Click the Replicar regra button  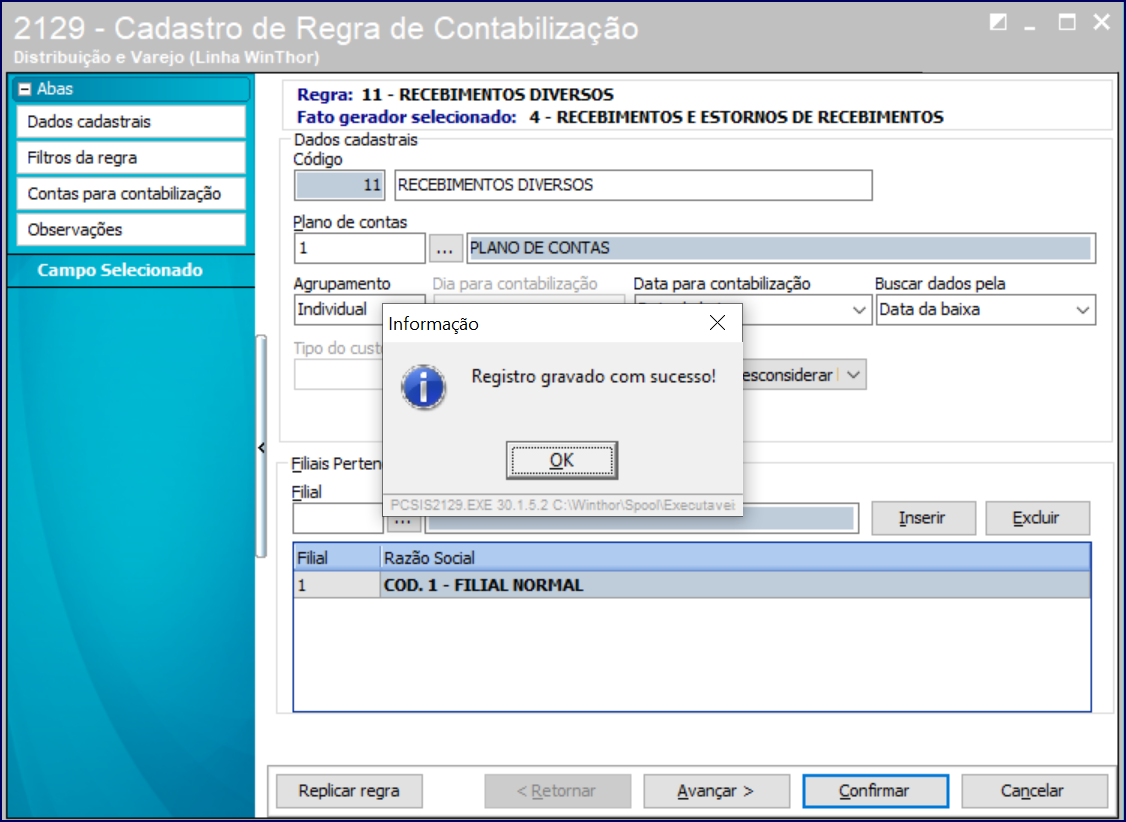[x=349, y=790]
